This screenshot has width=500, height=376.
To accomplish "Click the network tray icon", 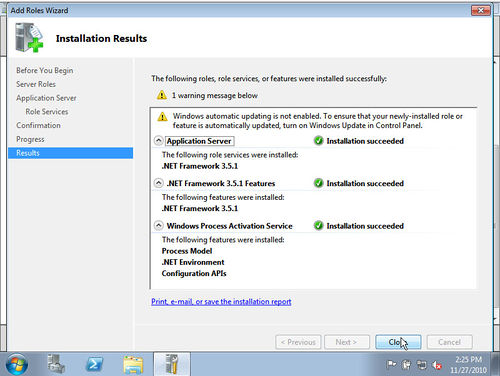I will tap(421, 365).
